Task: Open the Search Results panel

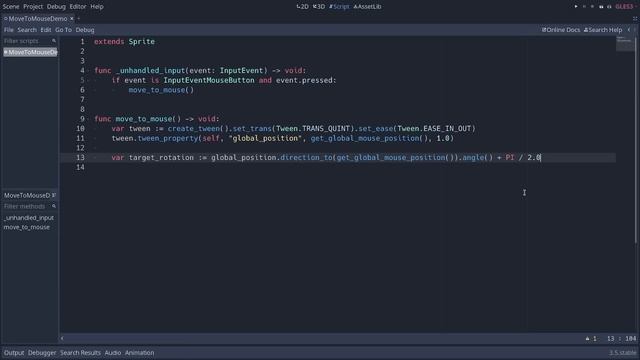Action: [x=80, y=353]
